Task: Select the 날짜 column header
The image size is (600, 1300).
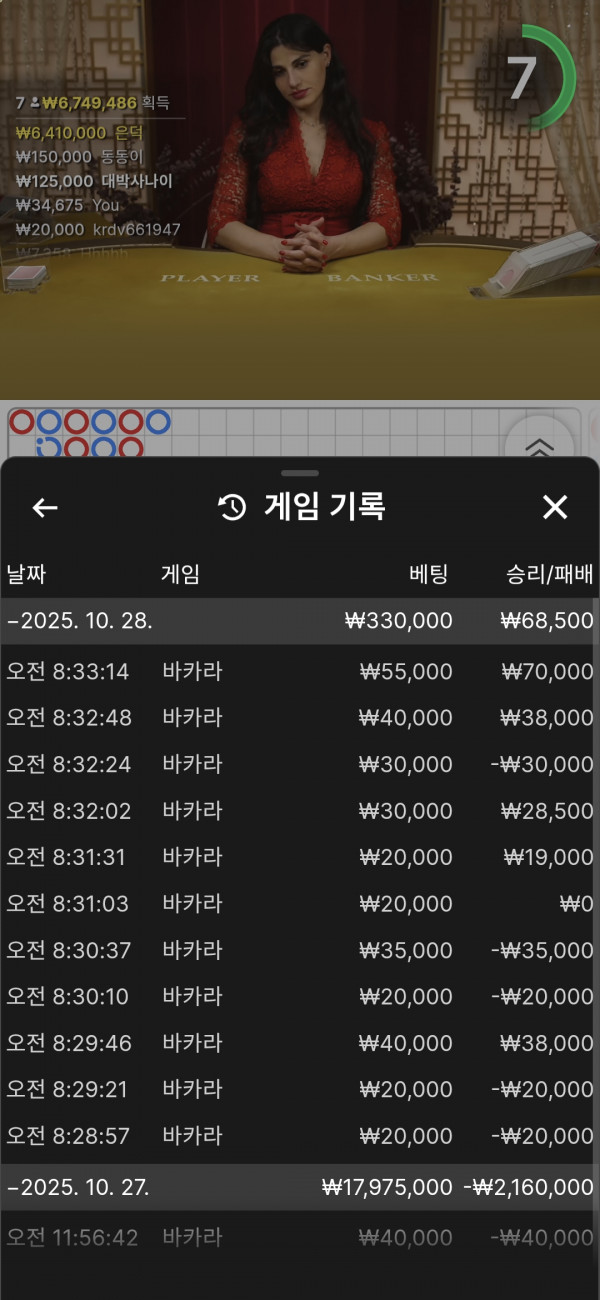Action: (26, 574)
